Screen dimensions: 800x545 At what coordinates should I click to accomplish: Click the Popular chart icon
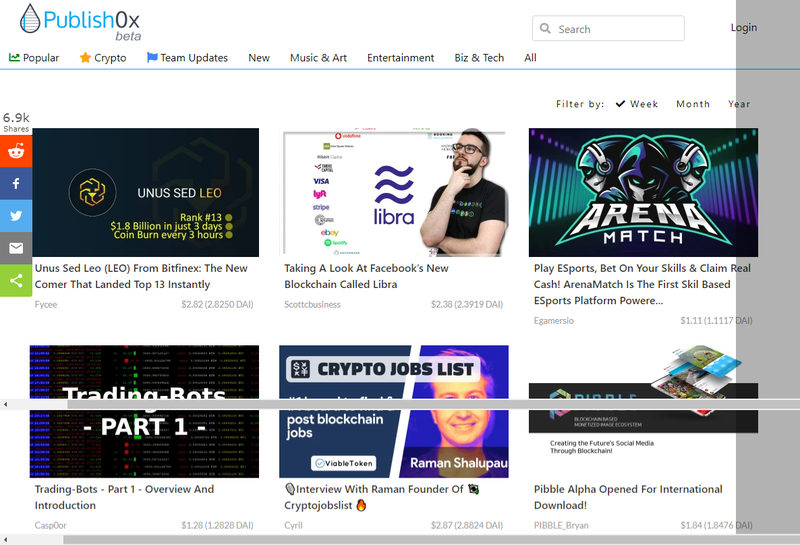pos(14,57)
